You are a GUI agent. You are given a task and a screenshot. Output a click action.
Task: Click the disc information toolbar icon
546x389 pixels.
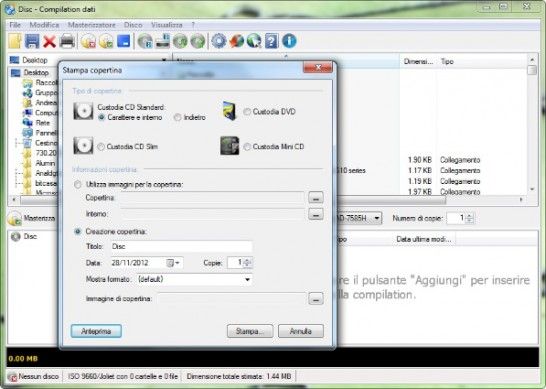pos(145,41)
